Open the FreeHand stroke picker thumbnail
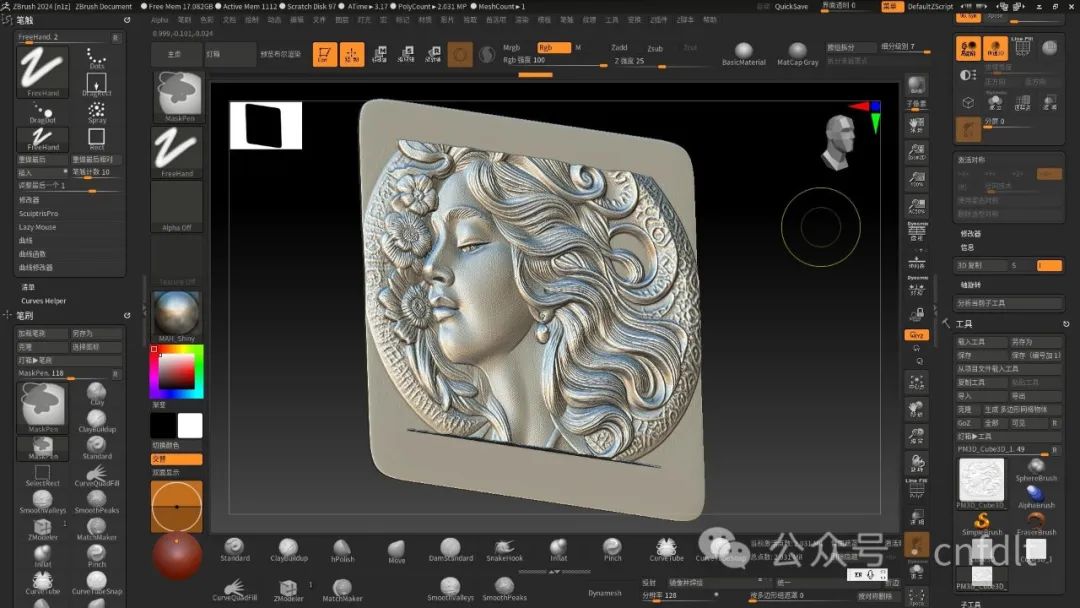Viewport: 1080px width, 608px height. pyautogui.click(x=177, y=151)
